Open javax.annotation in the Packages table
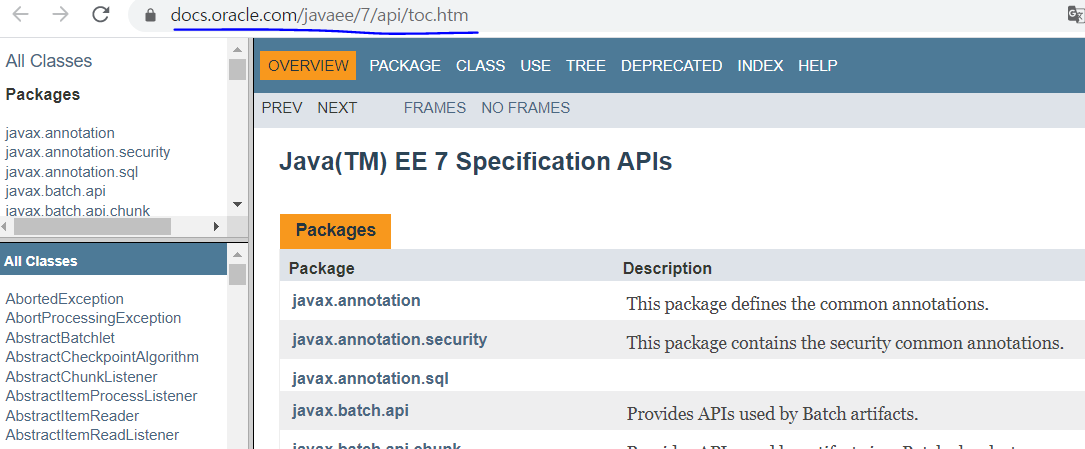 point(356,300)
